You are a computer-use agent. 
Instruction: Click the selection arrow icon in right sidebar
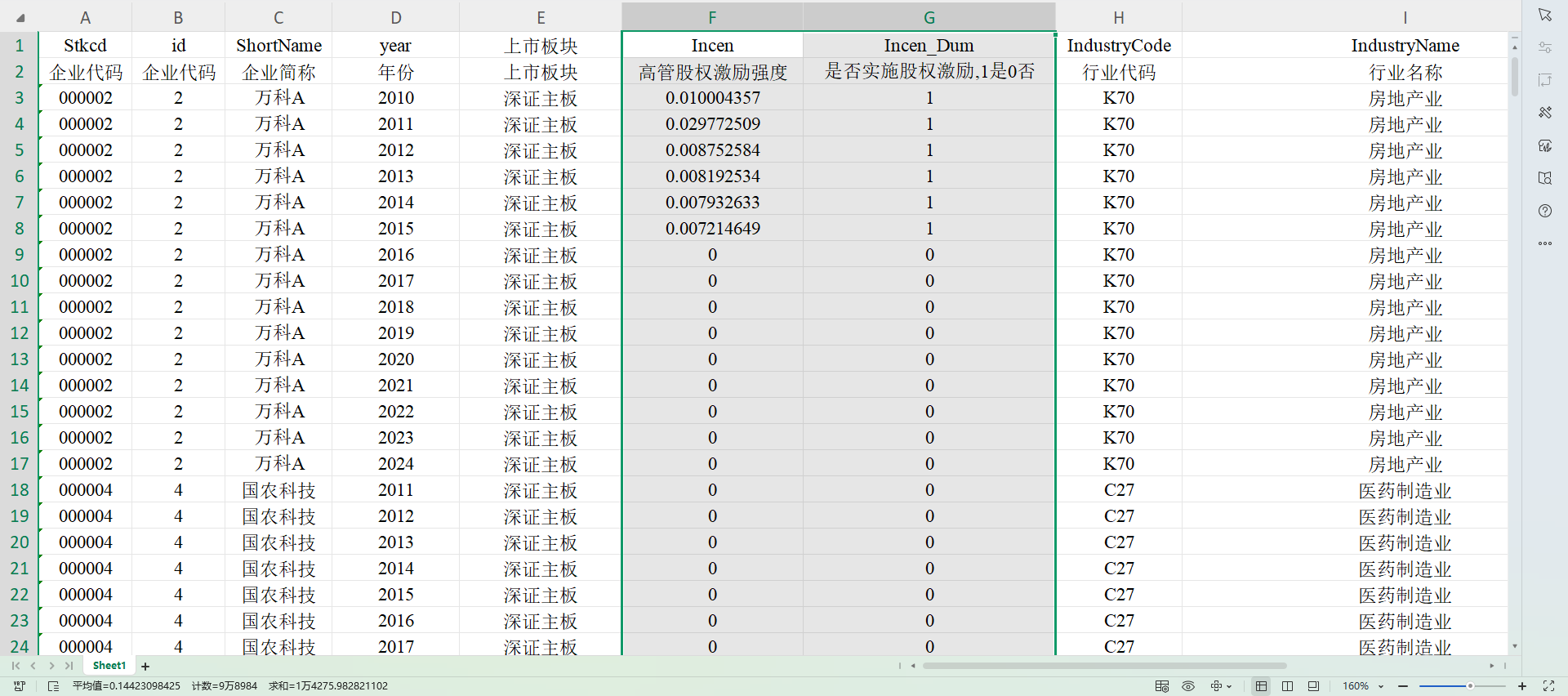tap(1544, 15)
